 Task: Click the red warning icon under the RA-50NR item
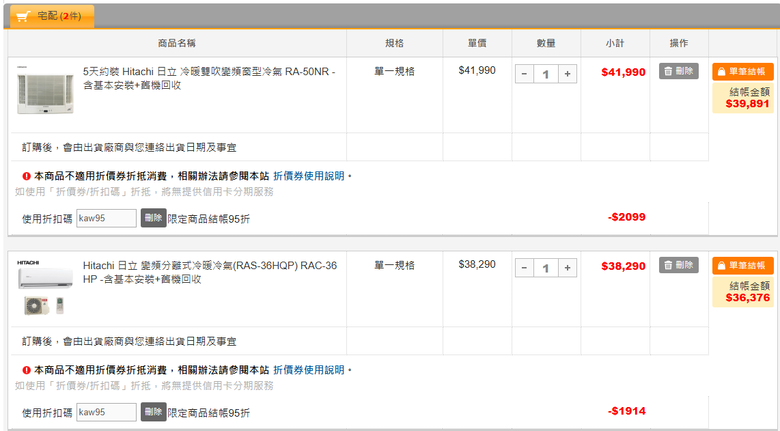(x=26, y=176)
